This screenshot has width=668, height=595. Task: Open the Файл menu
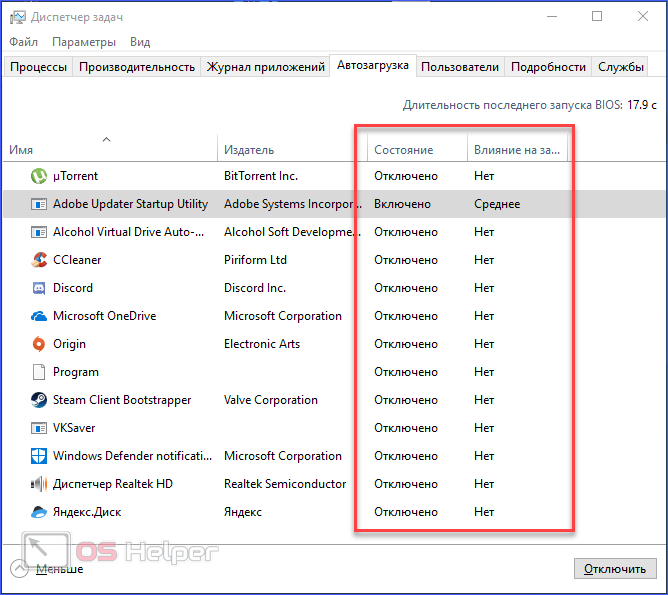(x=23, y=42)
